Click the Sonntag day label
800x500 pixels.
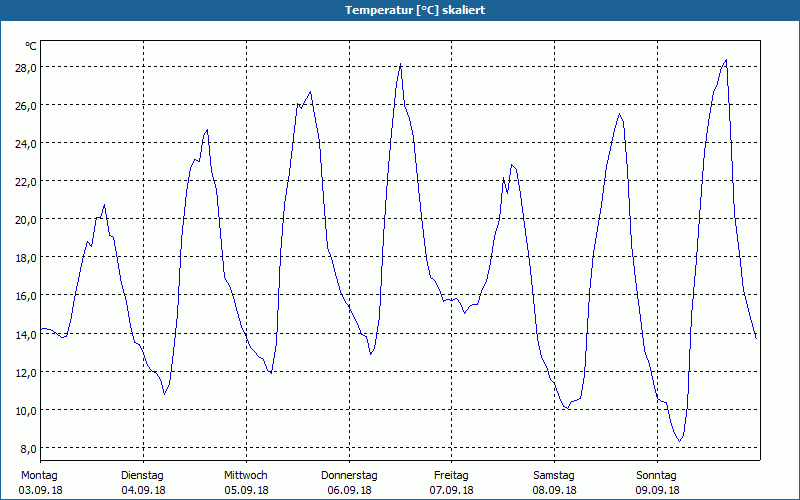coord(656,476)
